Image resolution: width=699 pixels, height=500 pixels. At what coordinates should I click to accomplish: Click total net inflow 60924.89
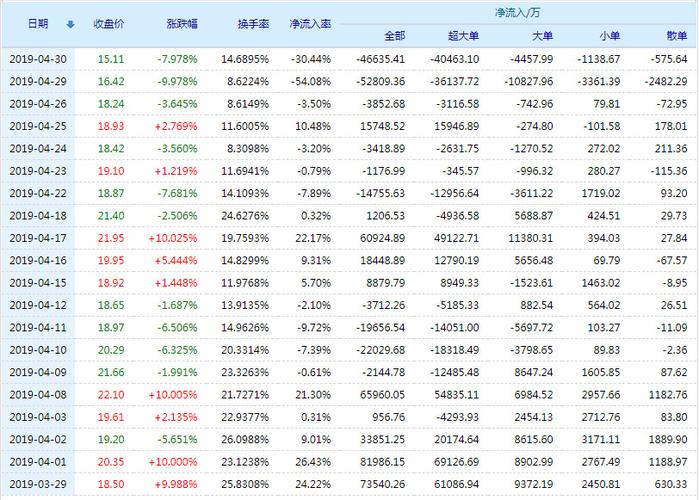(x=383, y=238)
